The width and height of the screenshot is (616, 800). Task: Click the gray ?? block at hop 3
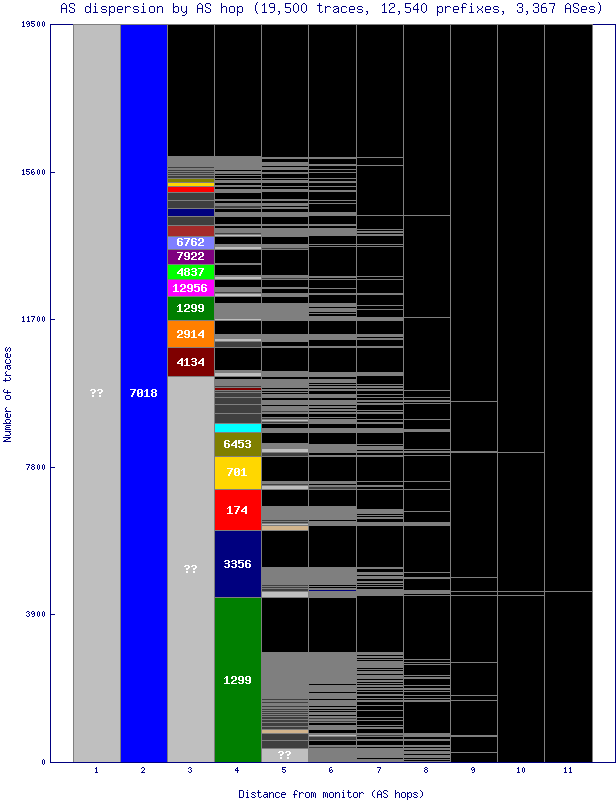(191, 568)
